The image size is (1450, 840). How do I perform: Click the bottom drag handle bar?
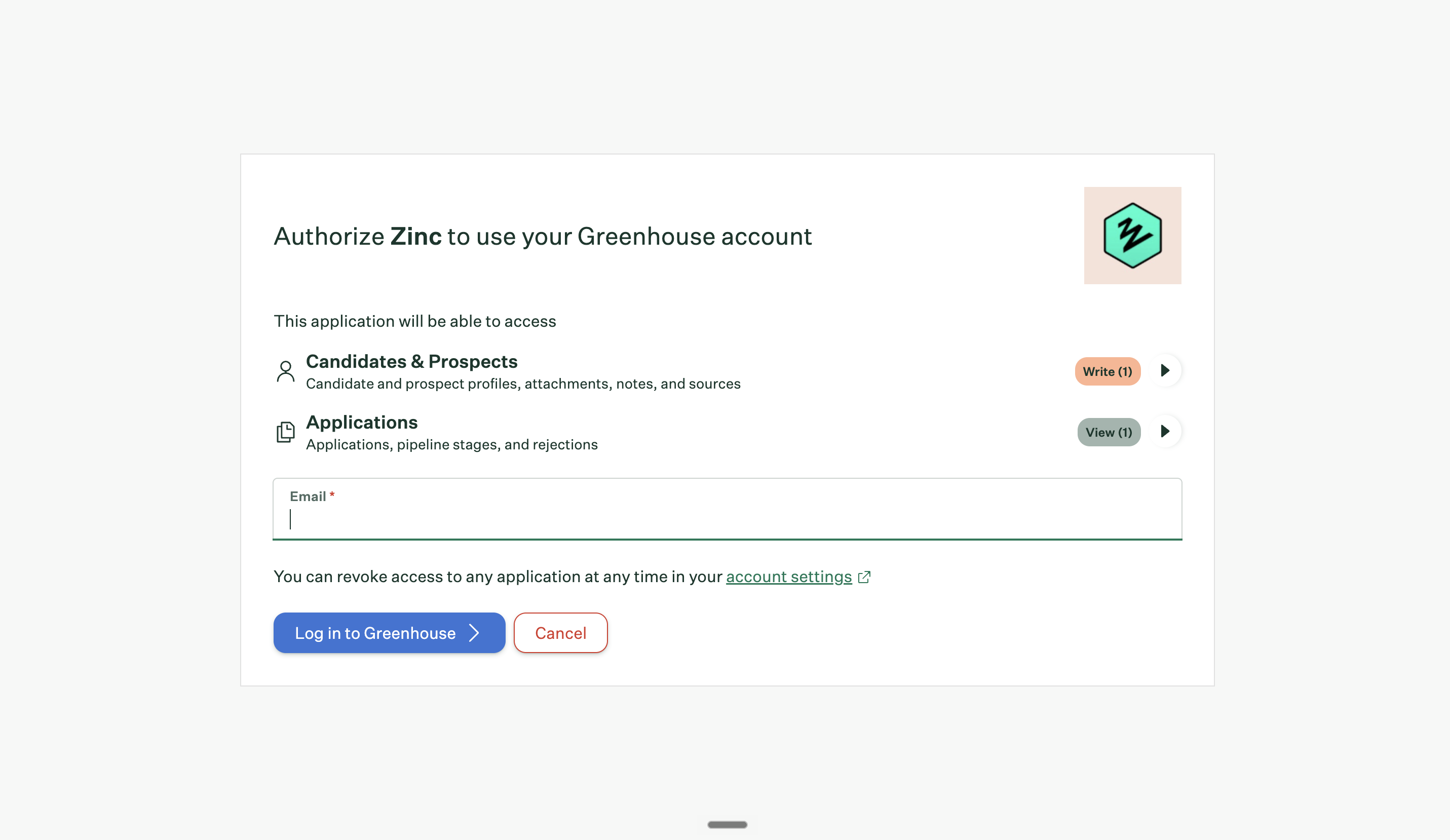coord(728,824)
